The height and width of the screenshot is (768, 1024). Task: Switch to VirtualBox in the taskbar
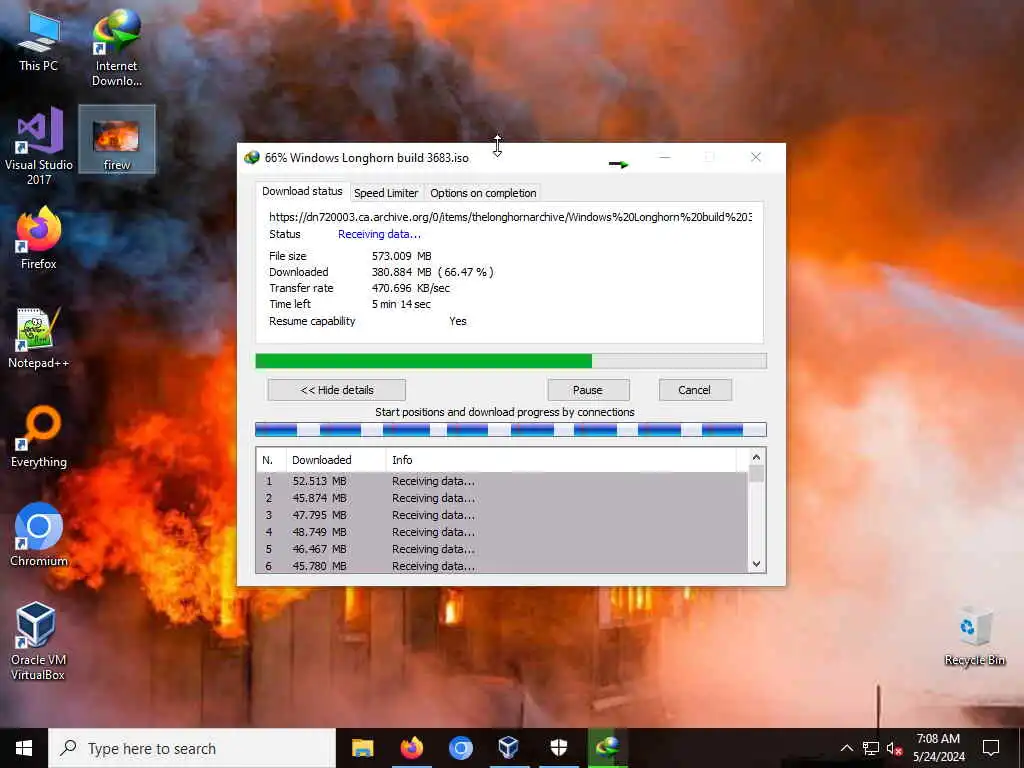point(509,748)
